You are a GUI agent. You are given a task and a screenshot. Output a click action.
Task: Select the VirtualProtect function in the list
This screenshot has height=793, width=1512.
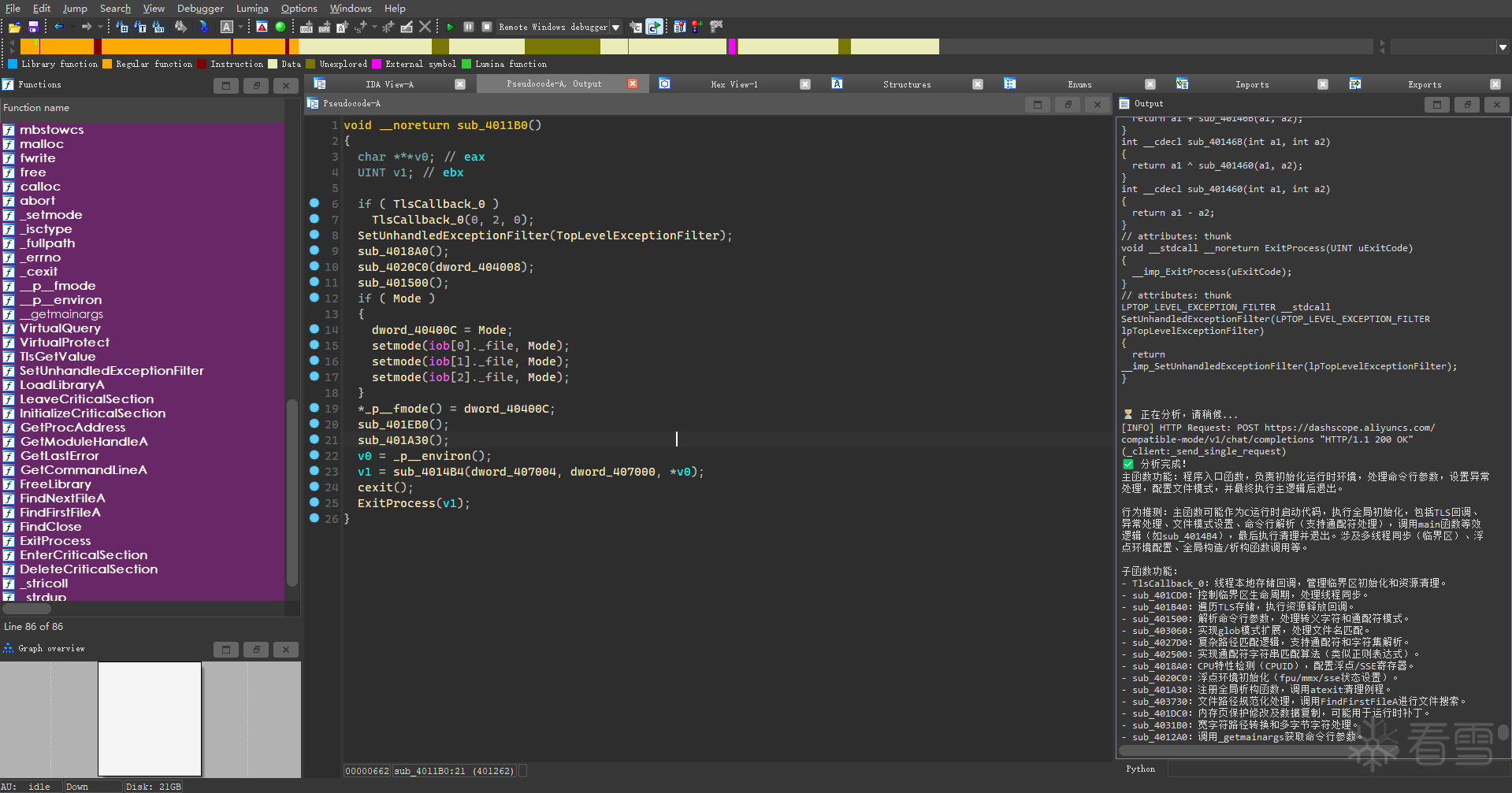(65, 343)
